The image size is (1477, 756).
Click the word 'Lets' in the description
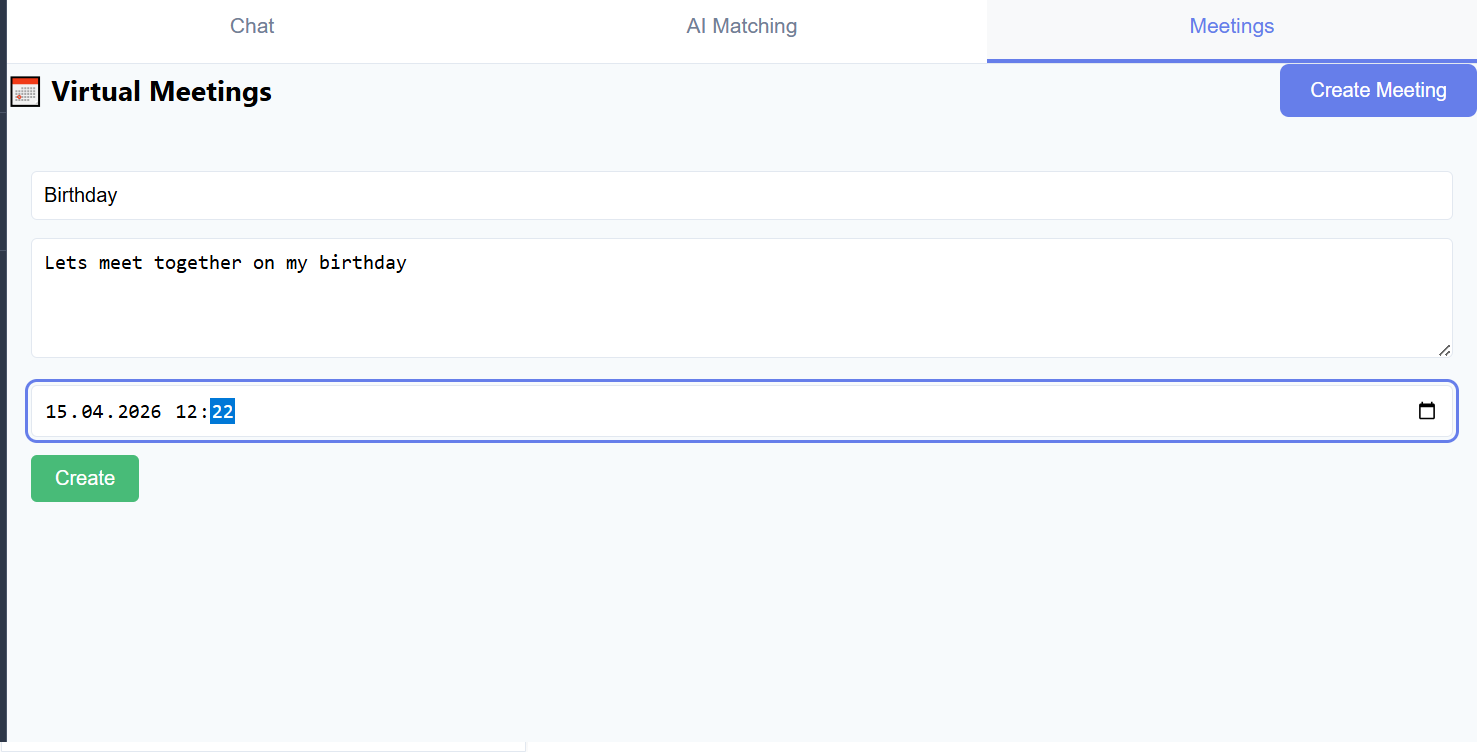click(x=66, y=263)
